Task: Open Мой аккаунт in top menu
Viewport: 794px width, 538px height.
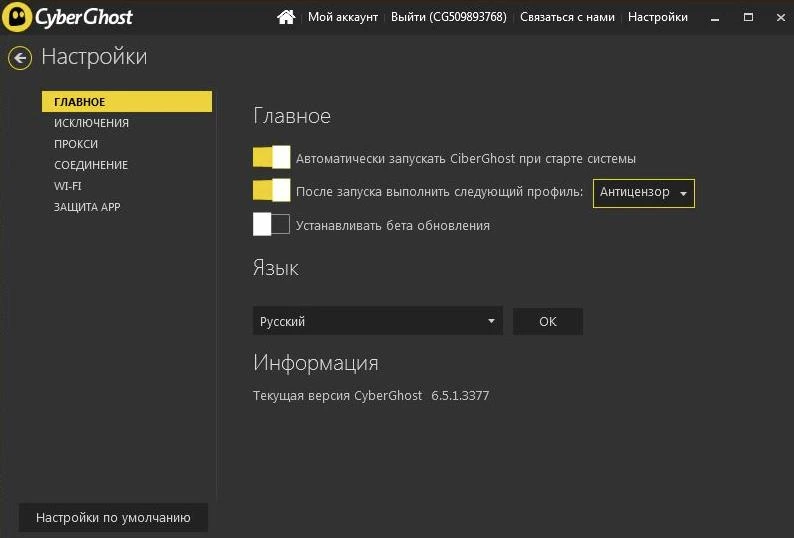Action: 343,17
